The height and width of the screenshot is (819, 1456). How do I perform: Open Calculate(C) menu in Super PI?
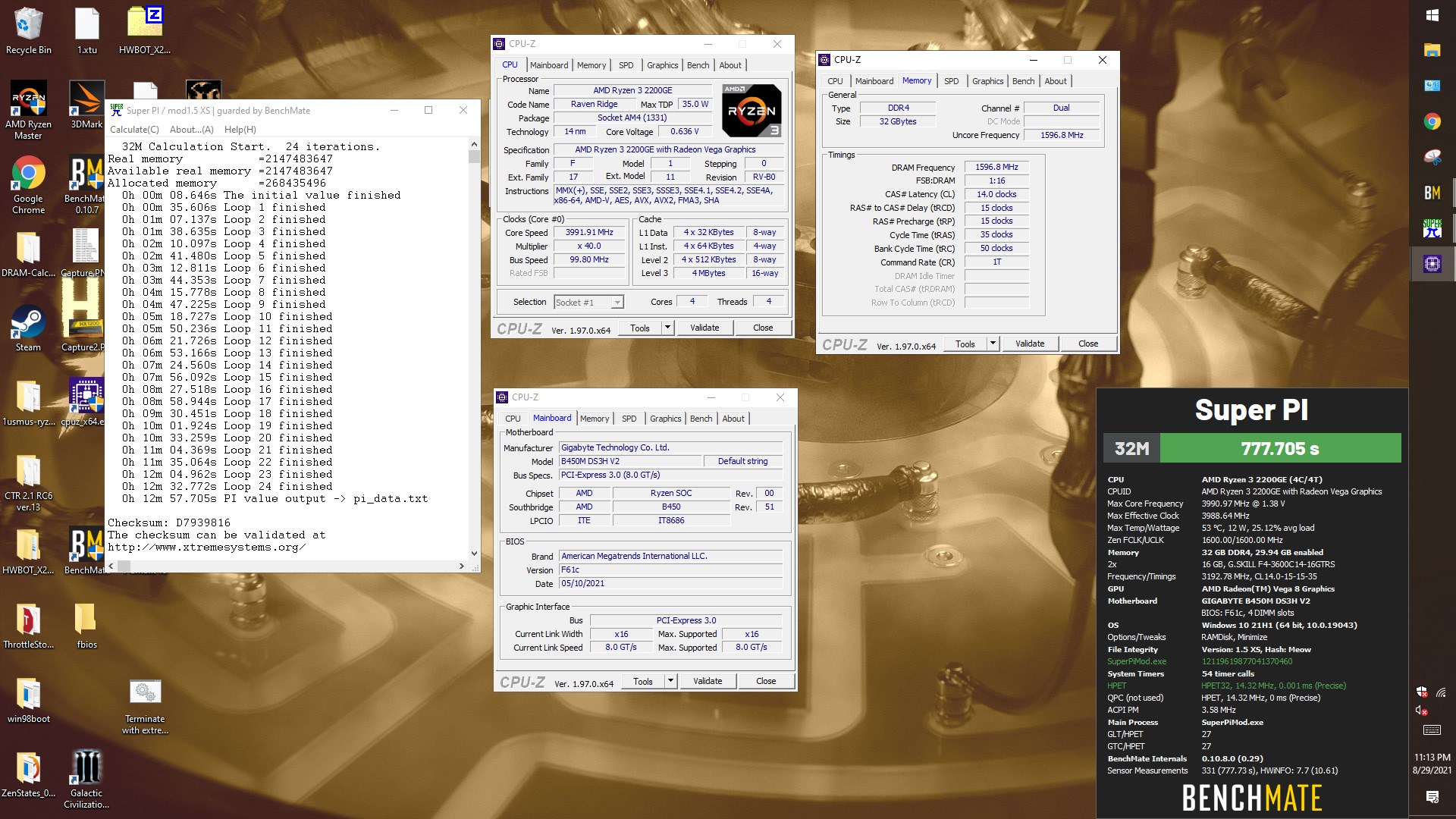[x=134, y=130]
